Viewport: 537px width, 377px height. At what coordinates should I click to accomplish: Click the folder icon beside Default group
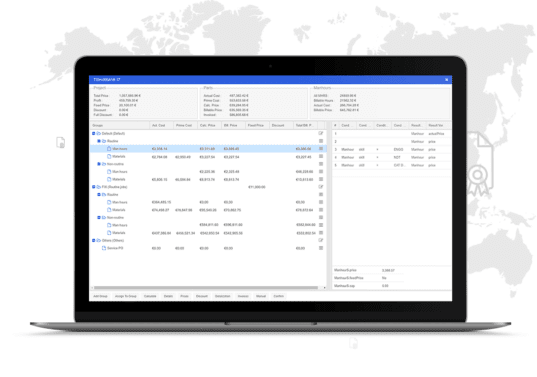pos(99,134)
